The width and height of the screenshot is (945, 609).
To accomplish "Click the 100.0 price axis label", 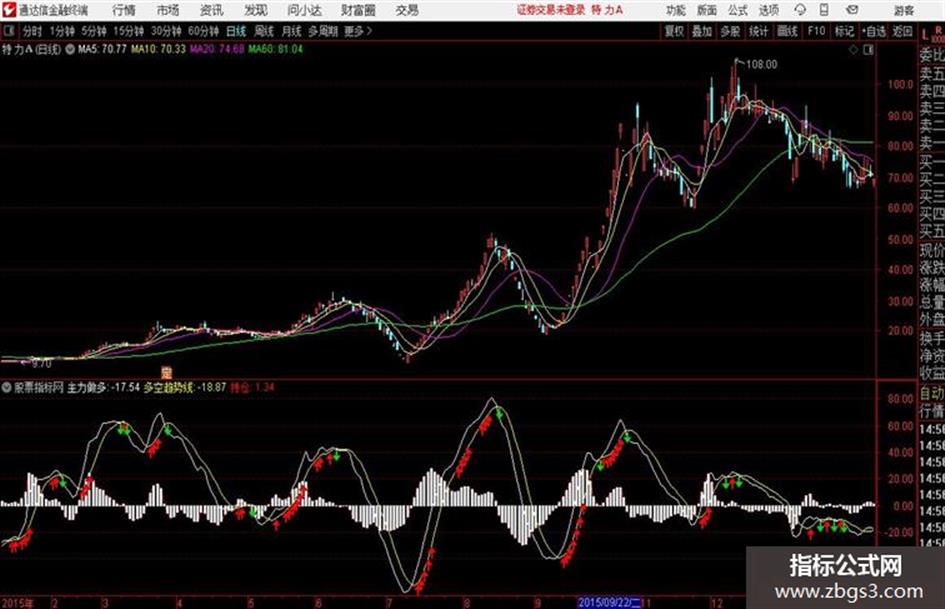I will tap(900, 84).
